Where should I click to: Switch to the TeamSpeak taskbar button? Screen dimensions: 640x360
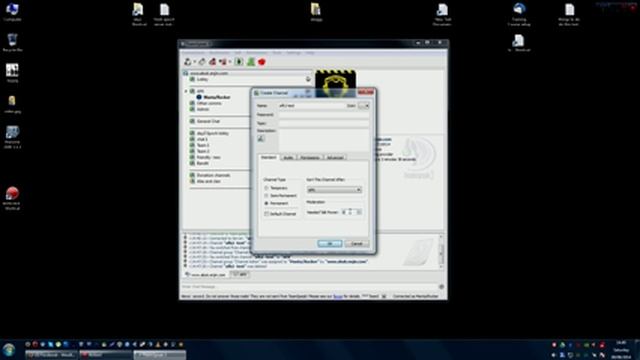click(x=160, y=355)
